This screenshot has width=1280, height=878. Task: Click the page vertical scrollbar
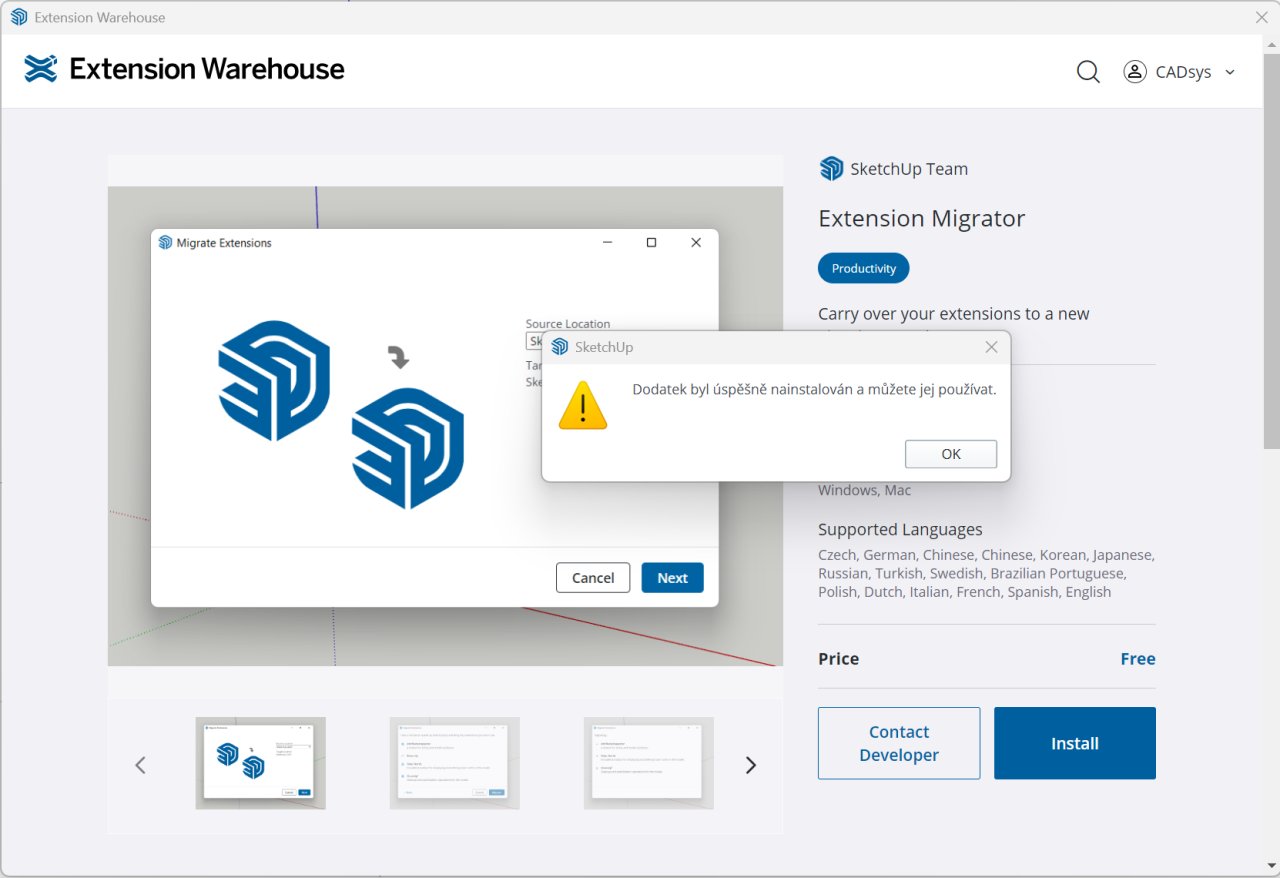click(1270, 250)
